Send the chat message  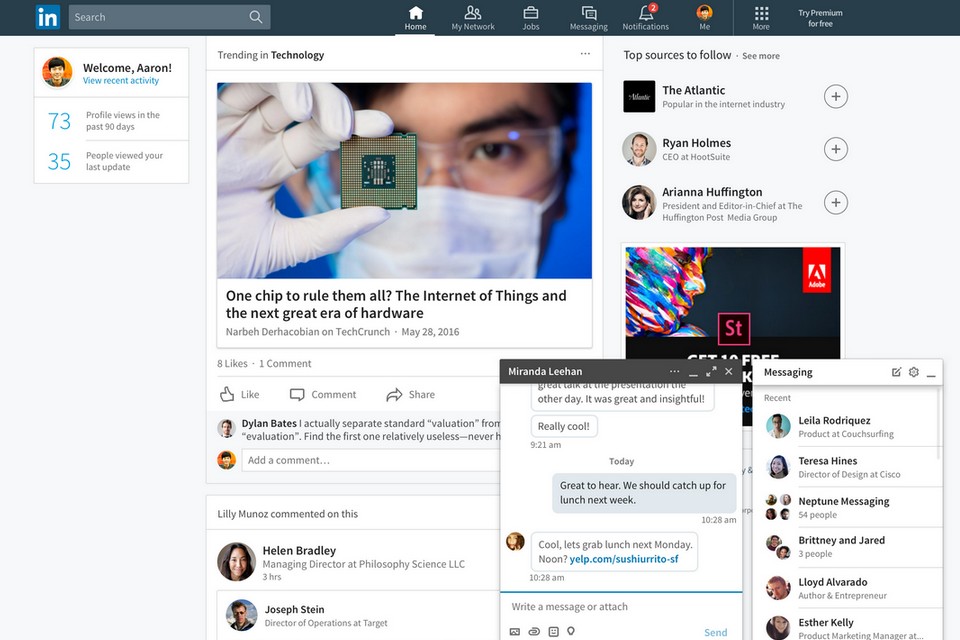716,632
